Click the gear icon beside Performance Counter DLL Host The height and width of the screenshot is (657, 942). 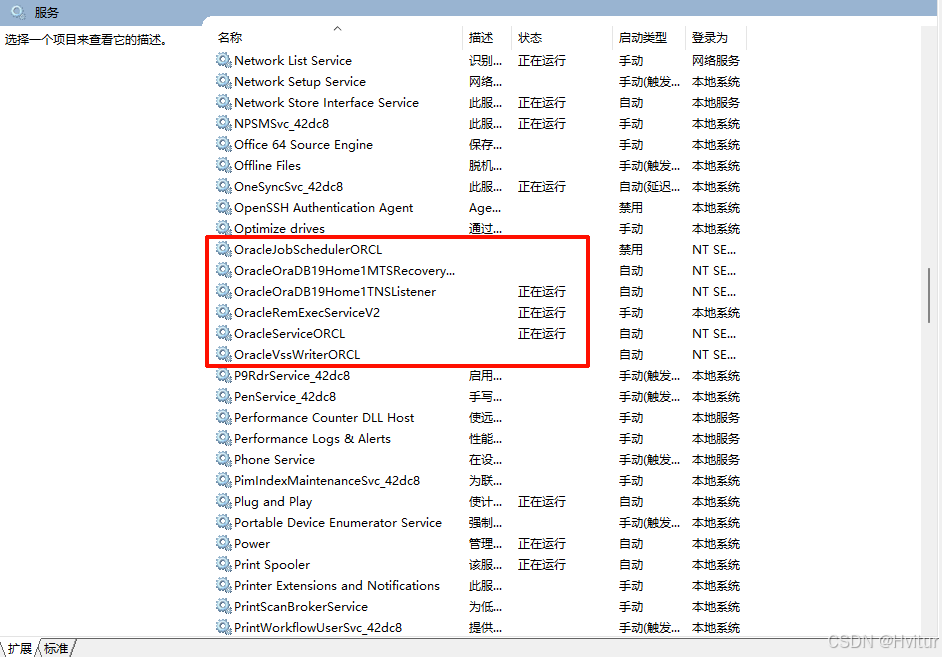pyautogui.click(x=223, y=417)
